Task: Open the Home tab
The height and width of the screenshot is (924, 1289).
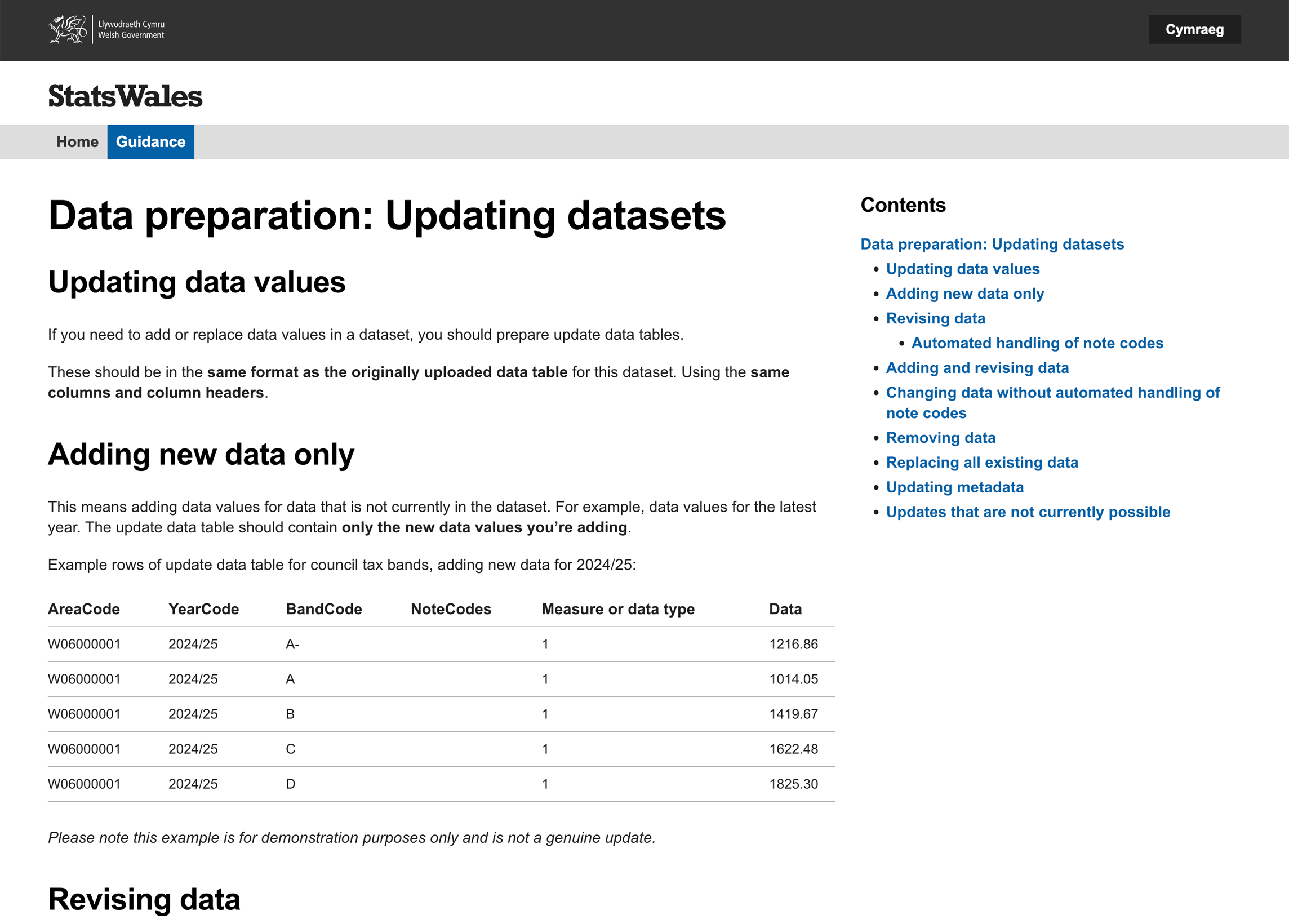Action: 77,141
